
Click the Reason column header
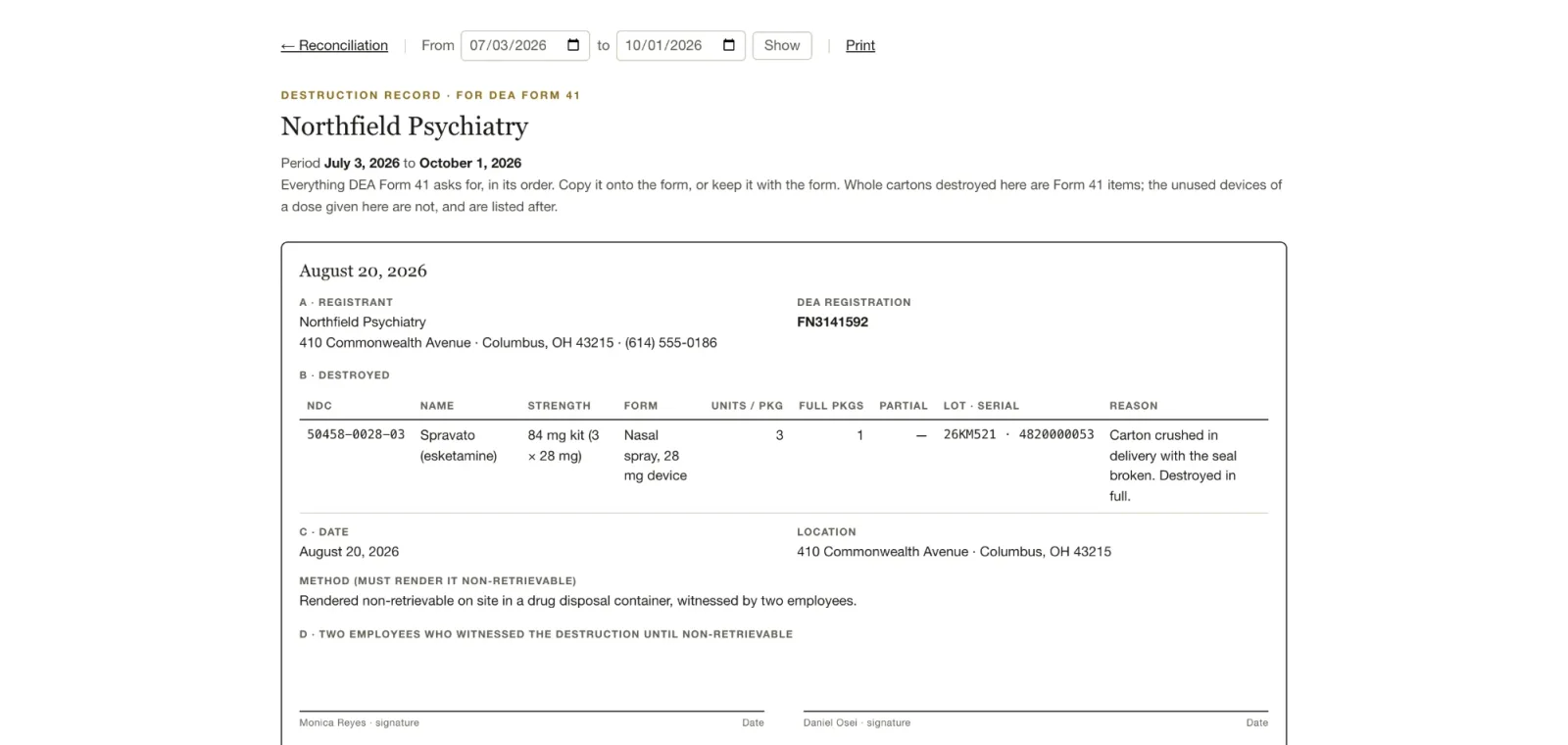(x=1134, y=406)
